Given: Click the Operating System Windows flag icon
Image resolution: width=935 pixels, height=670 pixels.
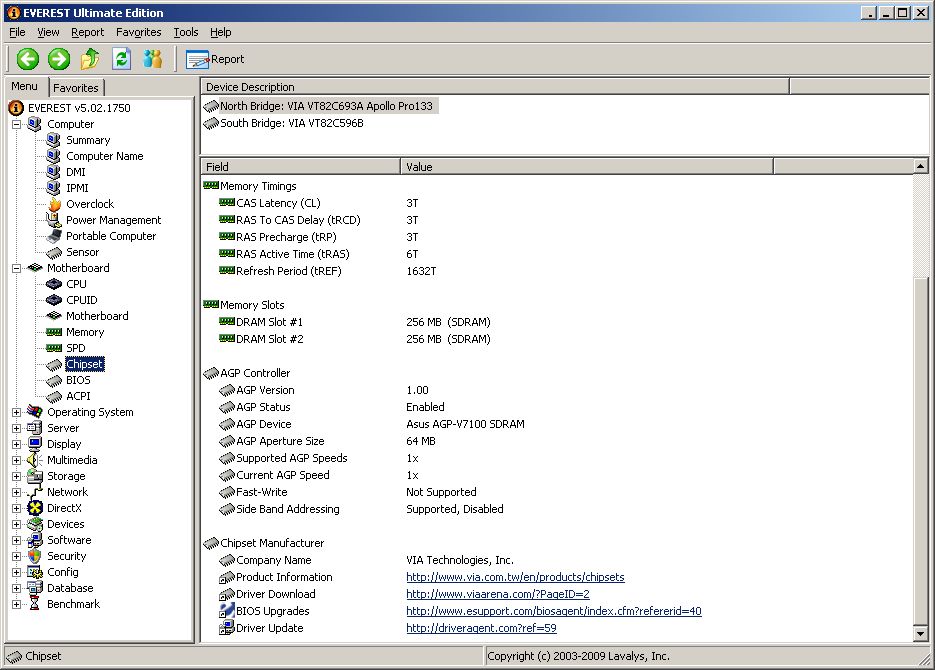Looking at the screenshot, I should click(35, 412).
